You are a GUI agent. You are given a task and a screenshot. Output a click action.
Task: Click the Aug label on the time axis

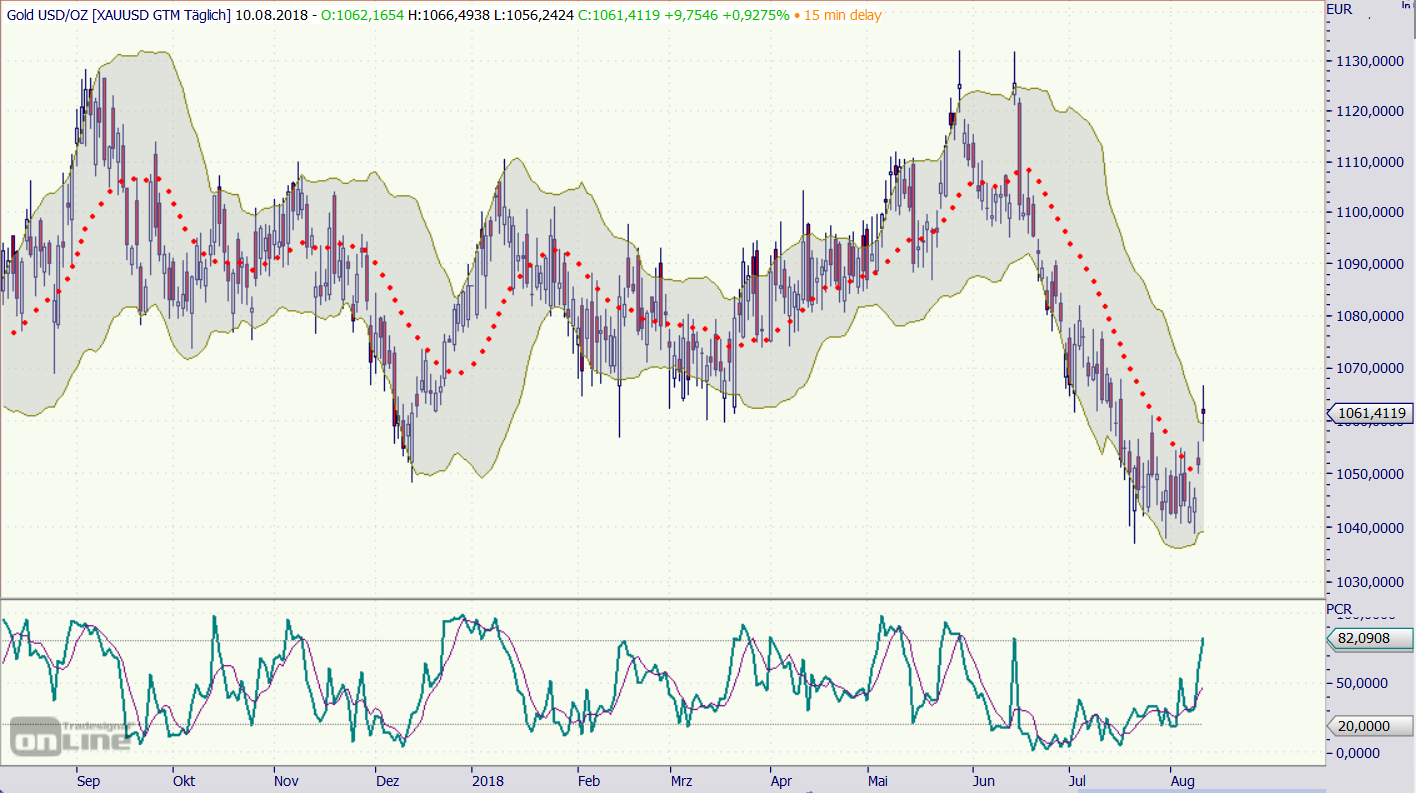click(1181, 781)
